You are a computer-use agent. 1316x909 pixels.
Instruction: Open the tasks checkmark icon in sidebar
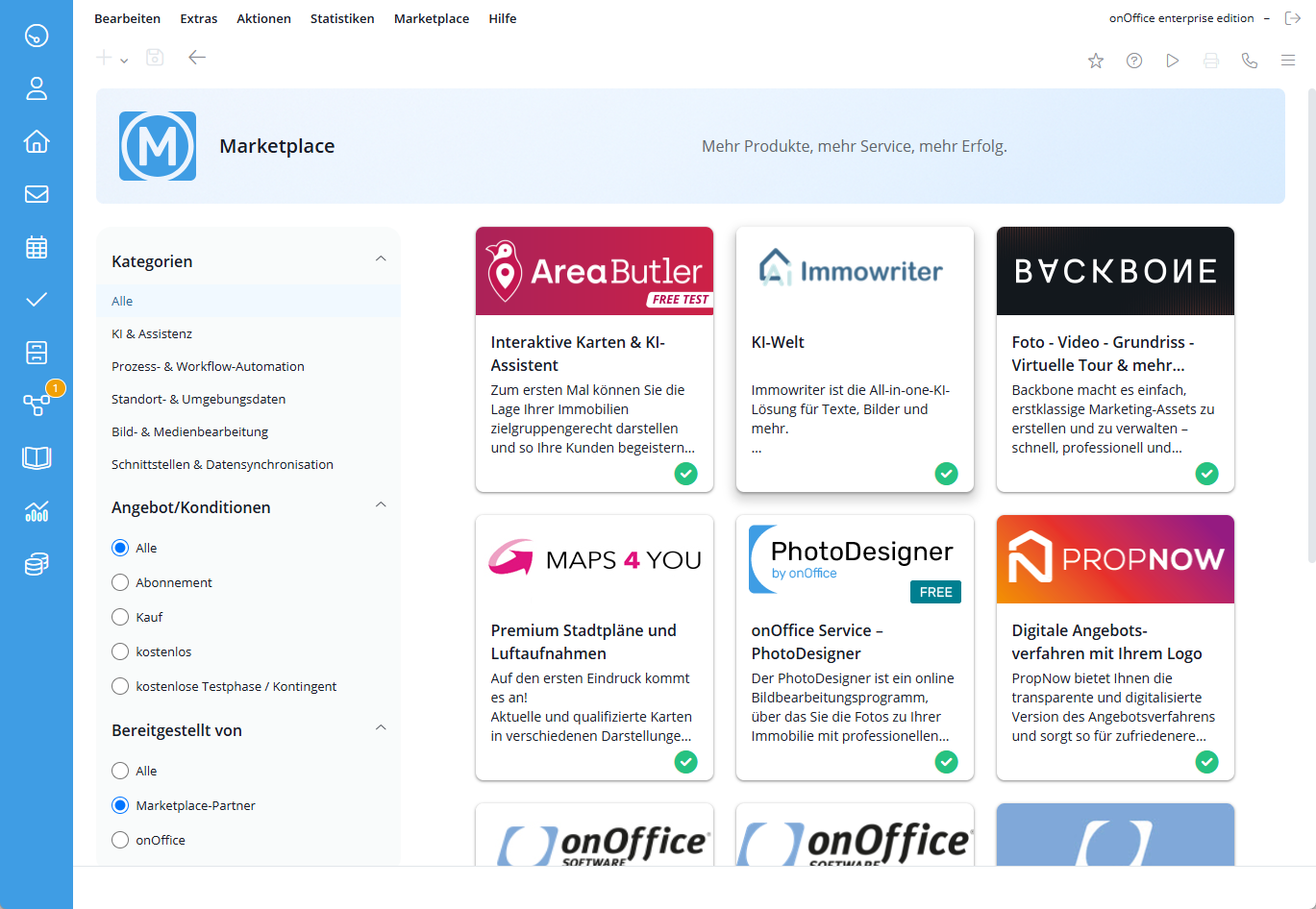click(x=37, y=300)
